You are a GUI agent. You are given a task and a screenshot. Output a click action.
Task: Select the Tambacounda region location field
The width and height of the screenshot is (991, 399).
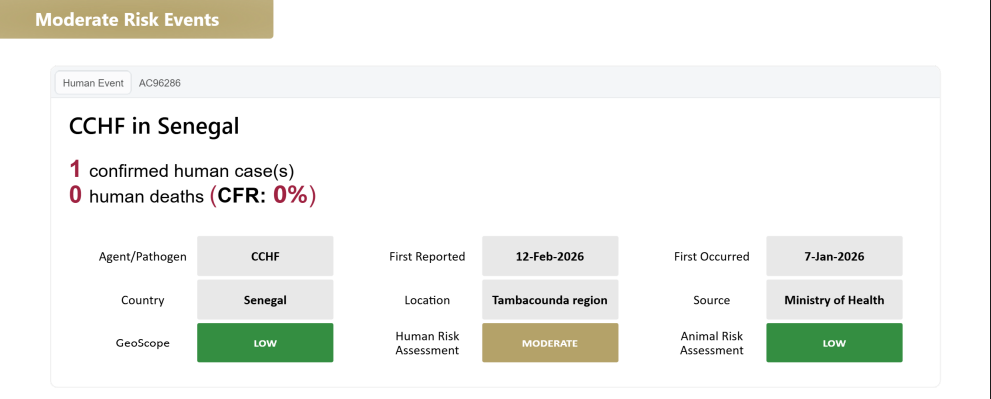click(x=550, y=300)
